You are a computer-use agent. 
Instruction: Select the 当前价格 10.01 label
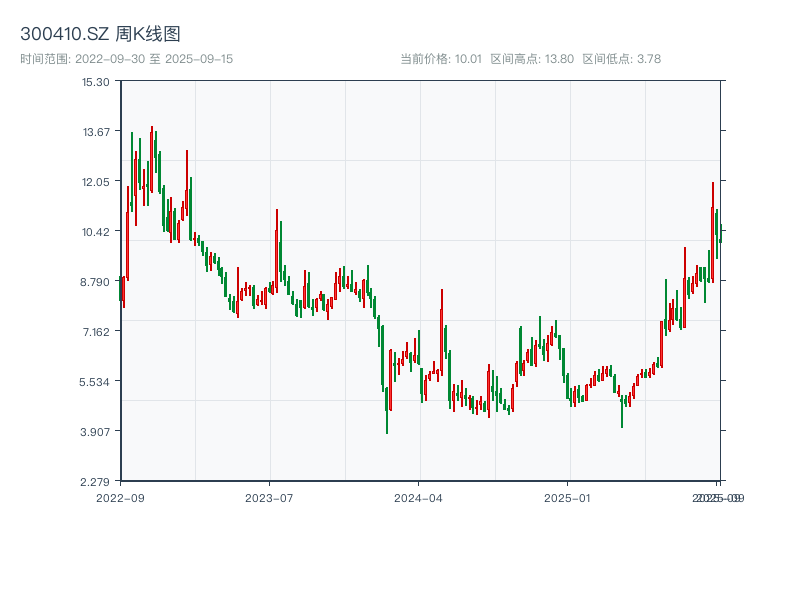pyautogui.click(x=441, y=59)
